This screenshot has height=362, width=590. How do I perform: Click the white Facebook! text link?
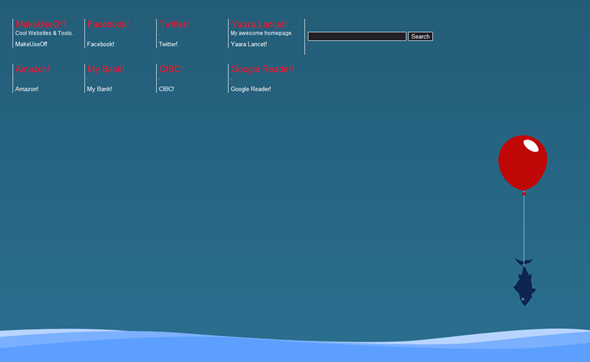point(100,44)
